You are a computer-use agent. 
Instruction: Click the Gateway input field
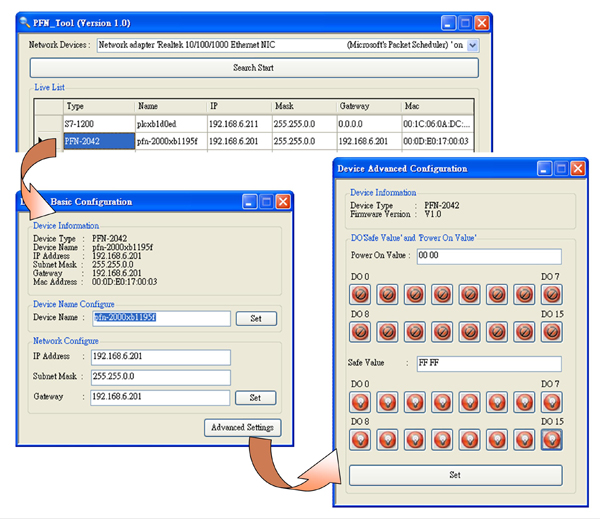tap(160, 397)
